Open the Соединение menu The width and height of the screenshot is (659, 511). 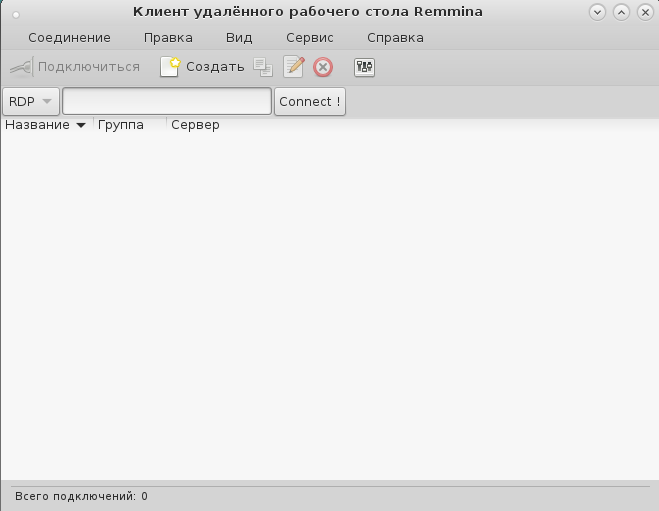tap(69, 38)
